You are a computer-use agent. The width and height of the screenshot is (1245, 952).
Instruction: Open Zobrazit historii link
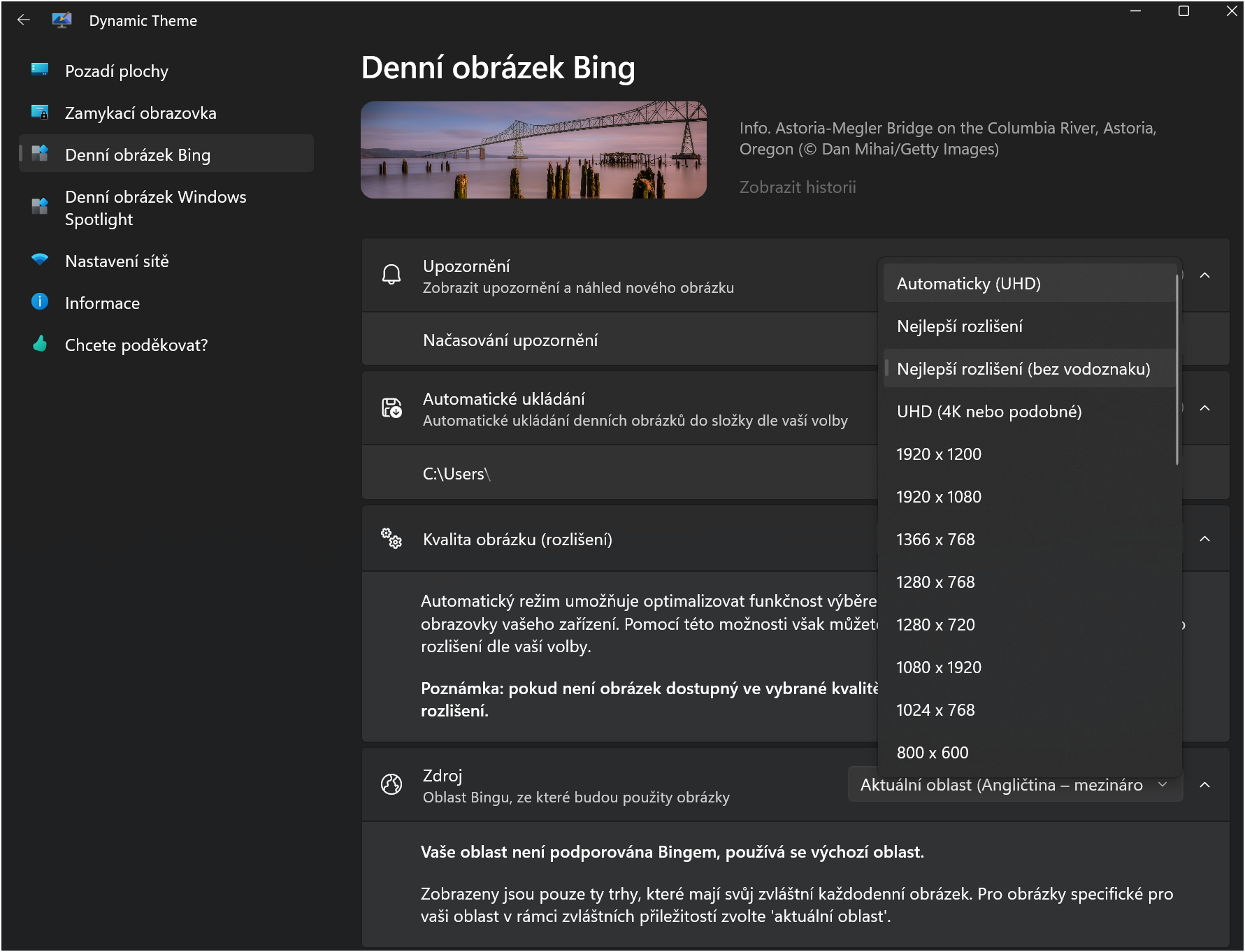click(797, 187)
